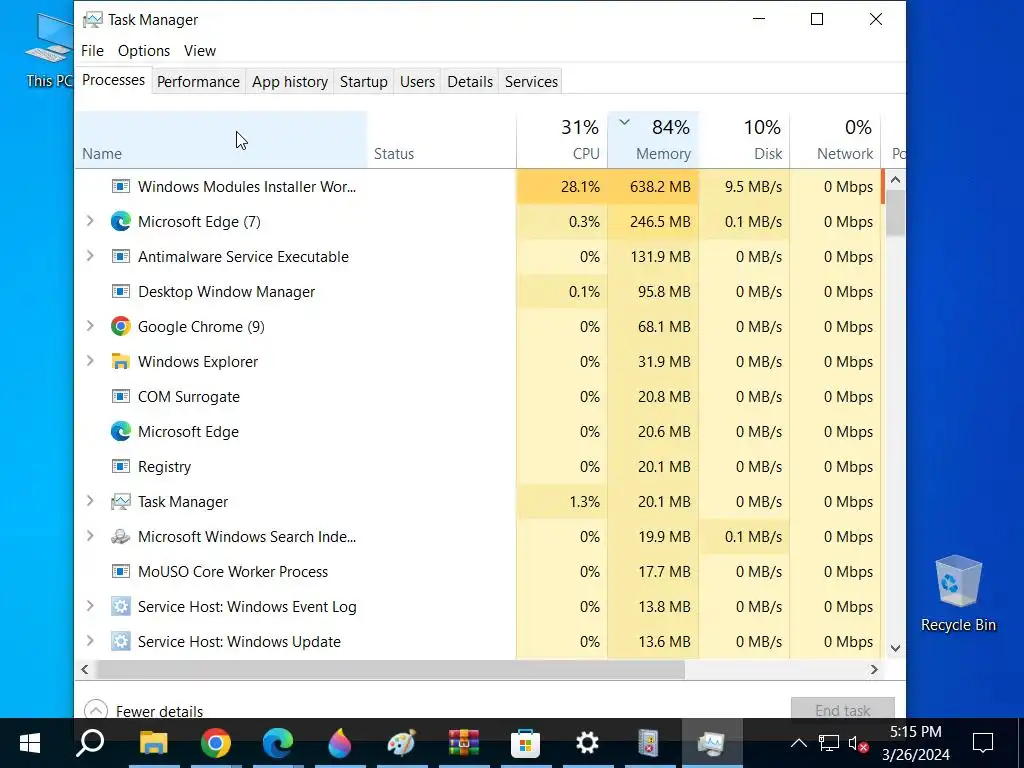
Task: Click the vertical scrollbar down arrow
Action: pos(895,648)
